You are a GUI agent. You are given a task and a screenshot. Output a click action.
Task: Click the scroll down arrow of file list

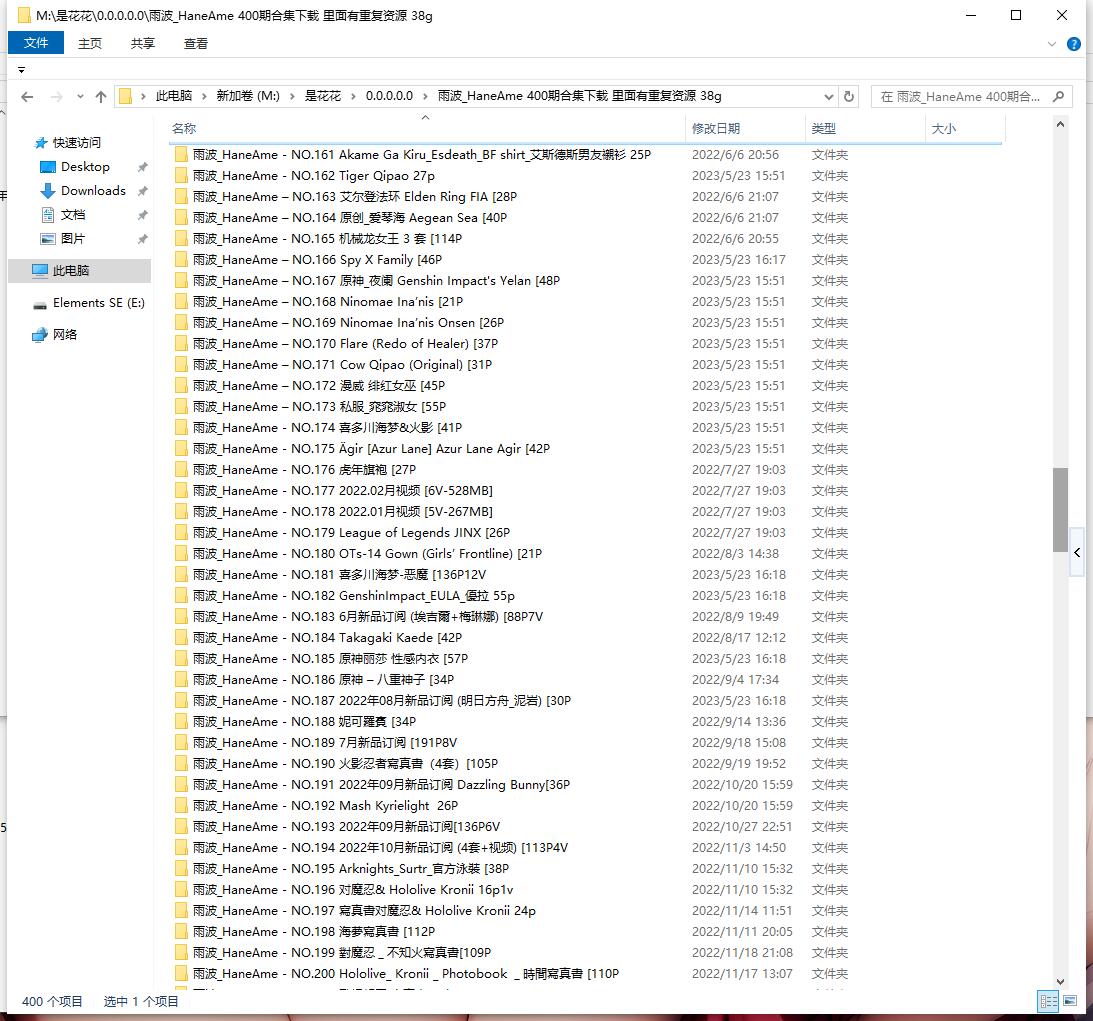pyautogui.click(x=1060, y=981)
